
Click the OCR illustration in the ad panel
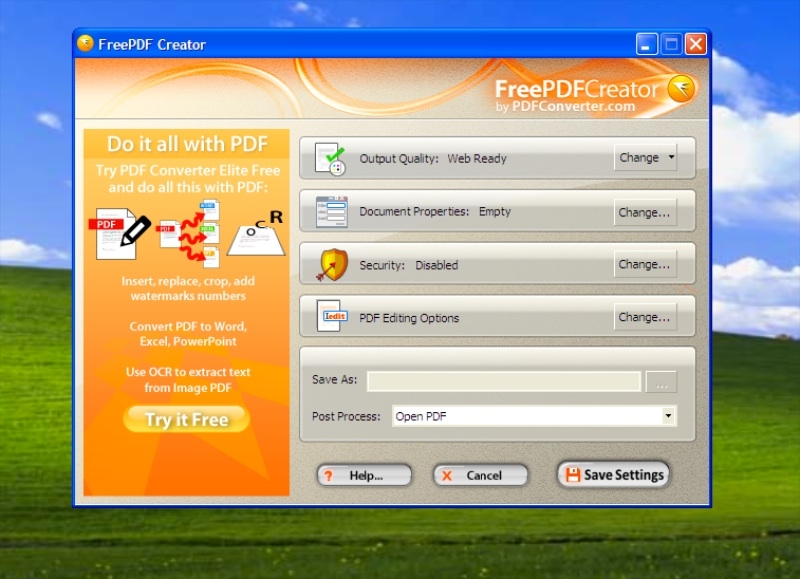coord(257,232)
